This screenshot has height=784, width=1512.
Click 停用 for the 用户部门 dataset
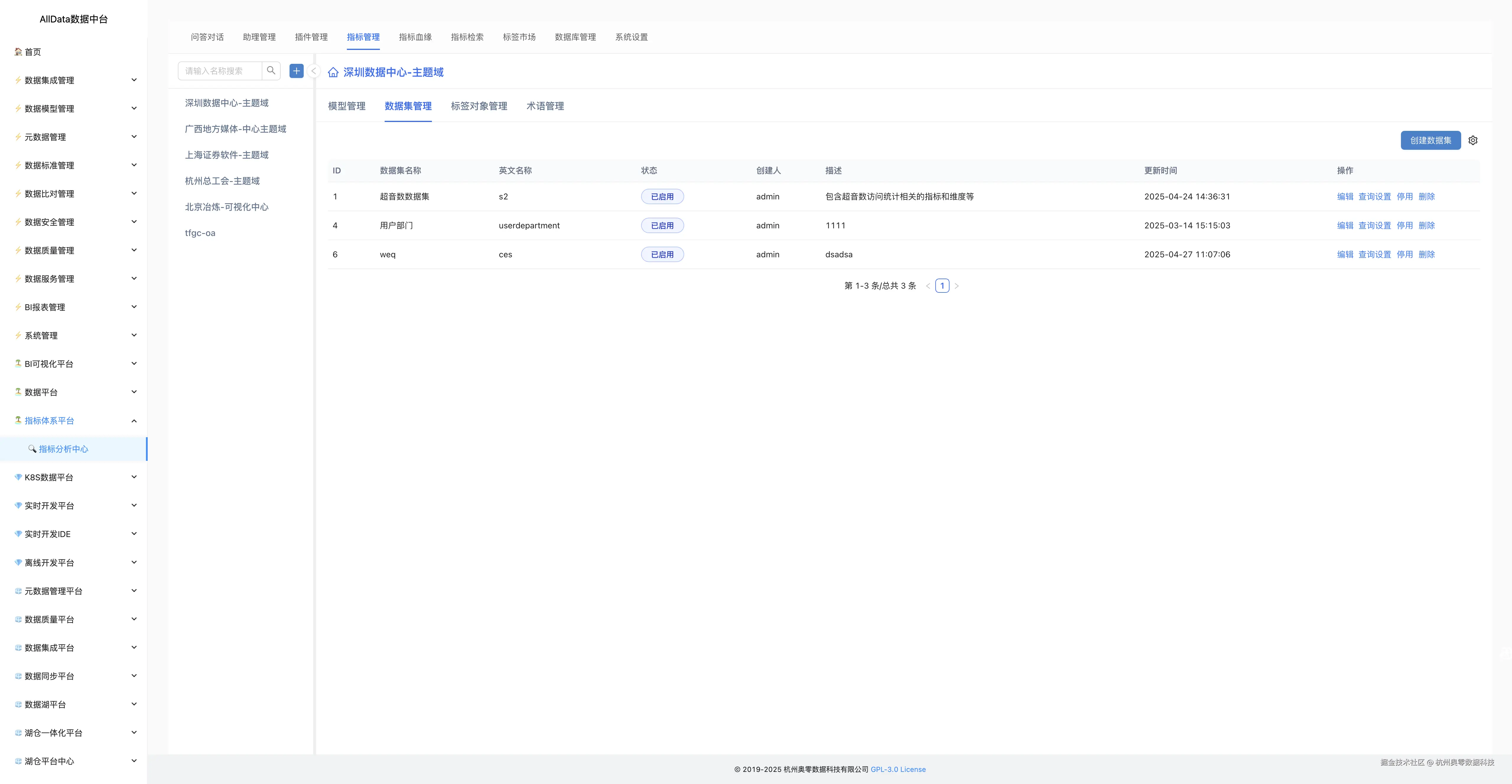[x=1404, y=225]
